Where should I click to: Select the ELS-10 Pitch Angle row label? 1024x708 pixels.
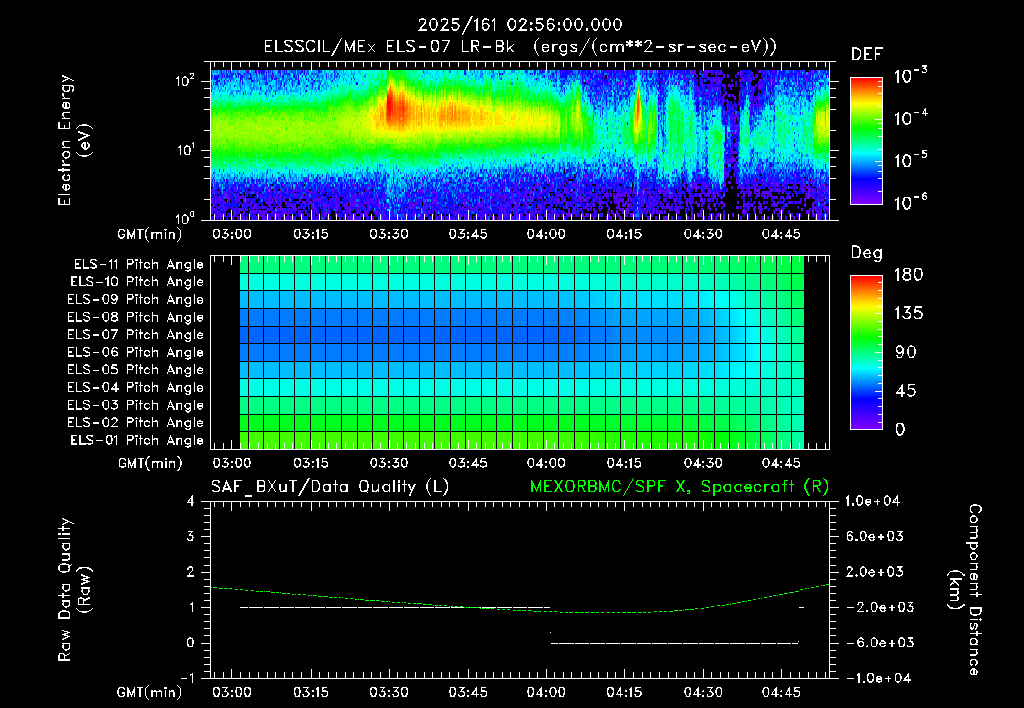coord(137,282)
